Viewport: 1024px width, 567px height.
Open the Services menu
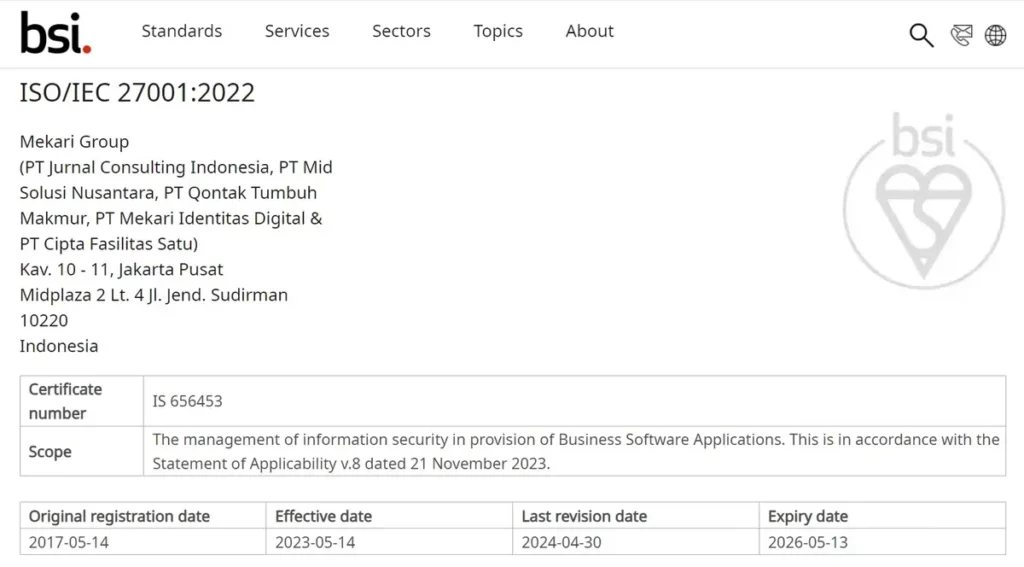pos(297,31)
